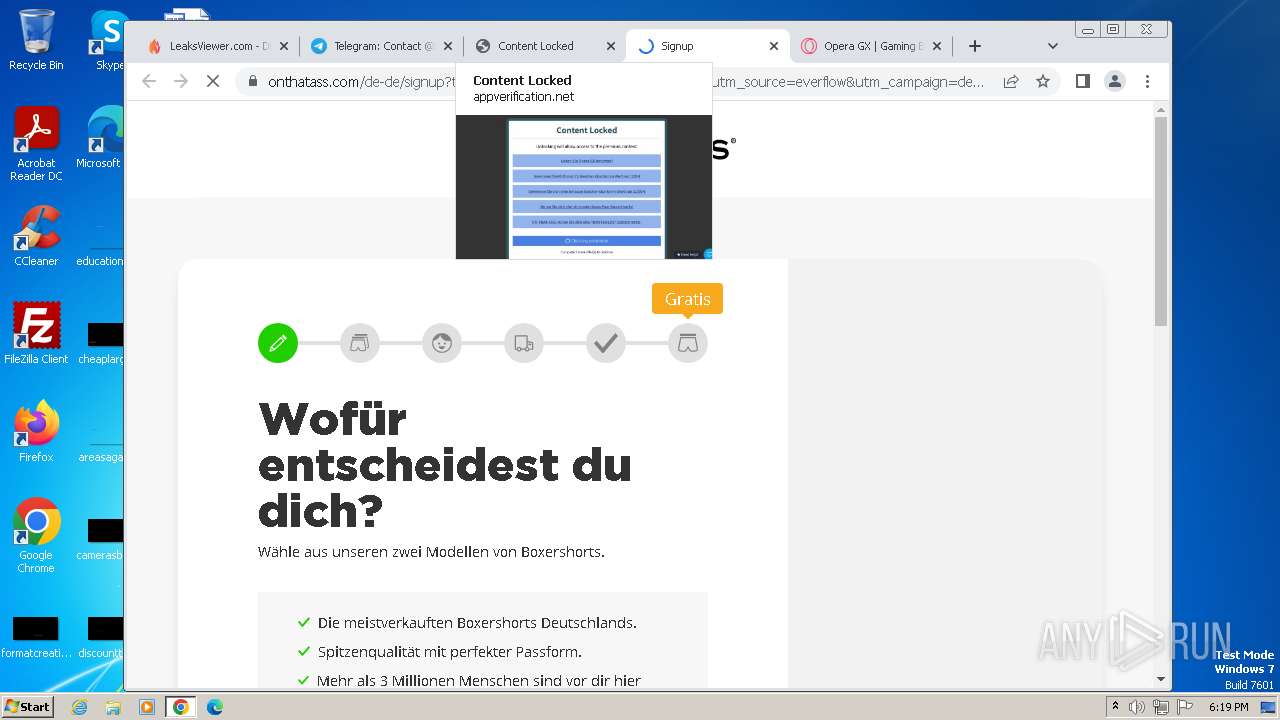Toggle the browser side panel
This screenshot has width=1280, height=720.
click(1082, 81)
